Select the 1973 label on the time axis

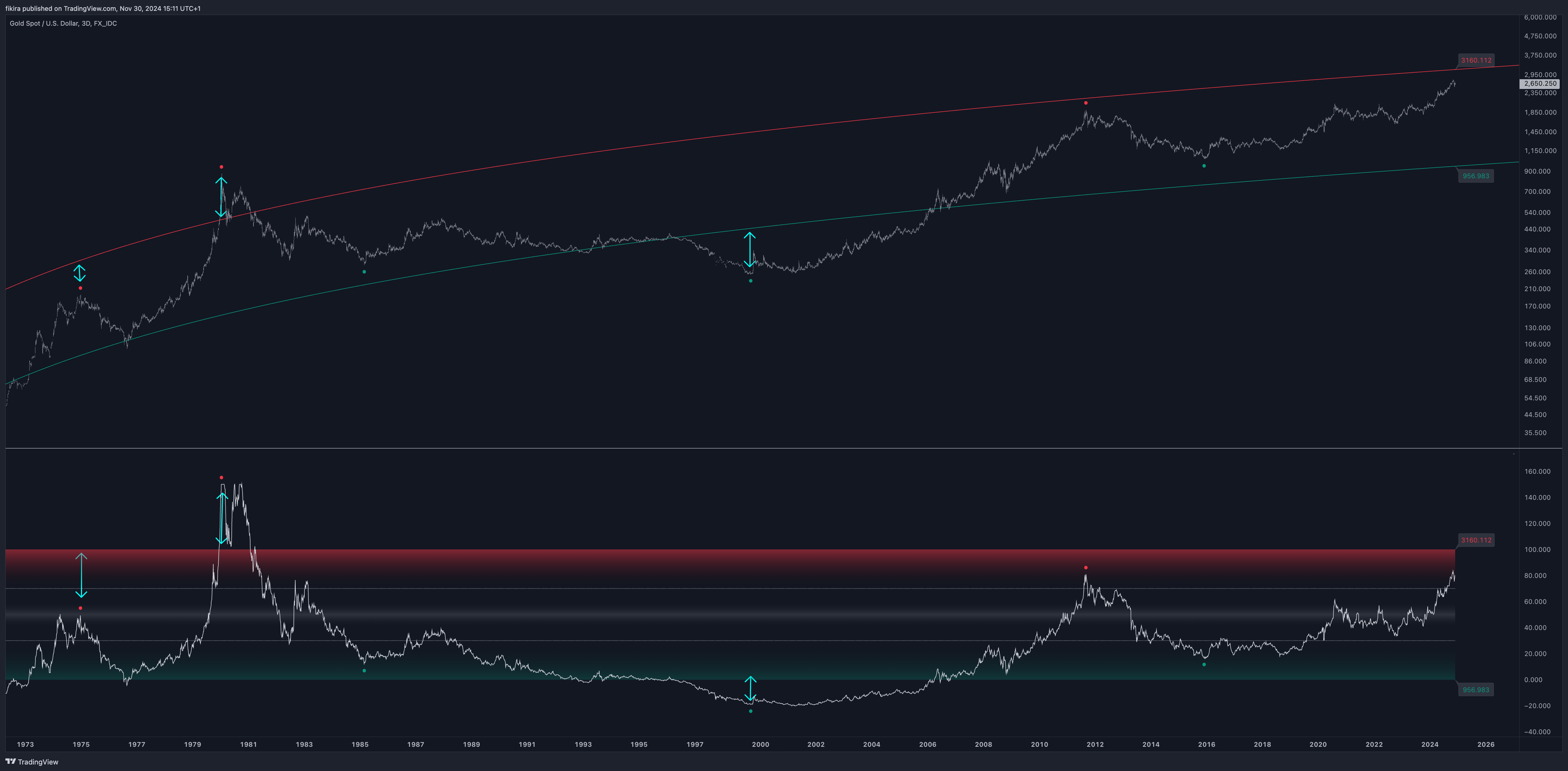pyautogui.click(x=26, y=745)
